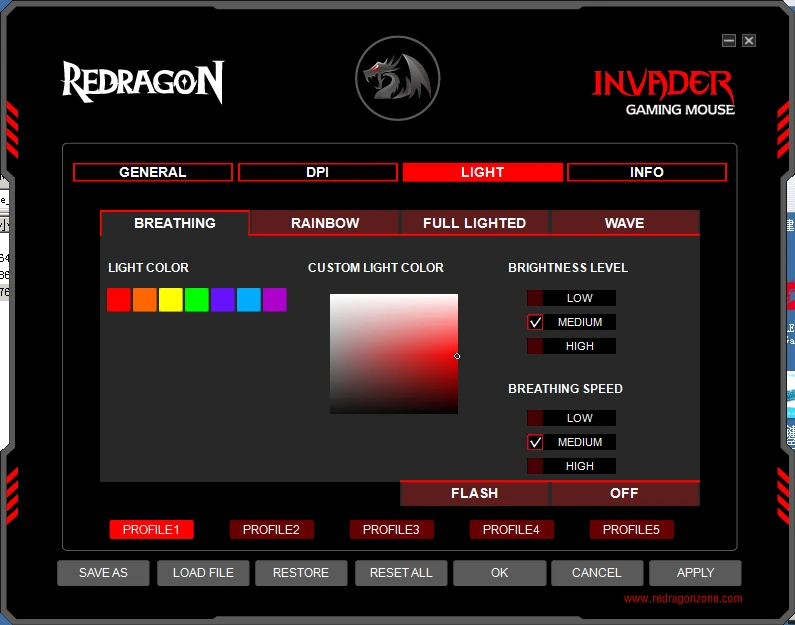
Task: Switch to the DPI tab
Action: [x=317, y=172]
